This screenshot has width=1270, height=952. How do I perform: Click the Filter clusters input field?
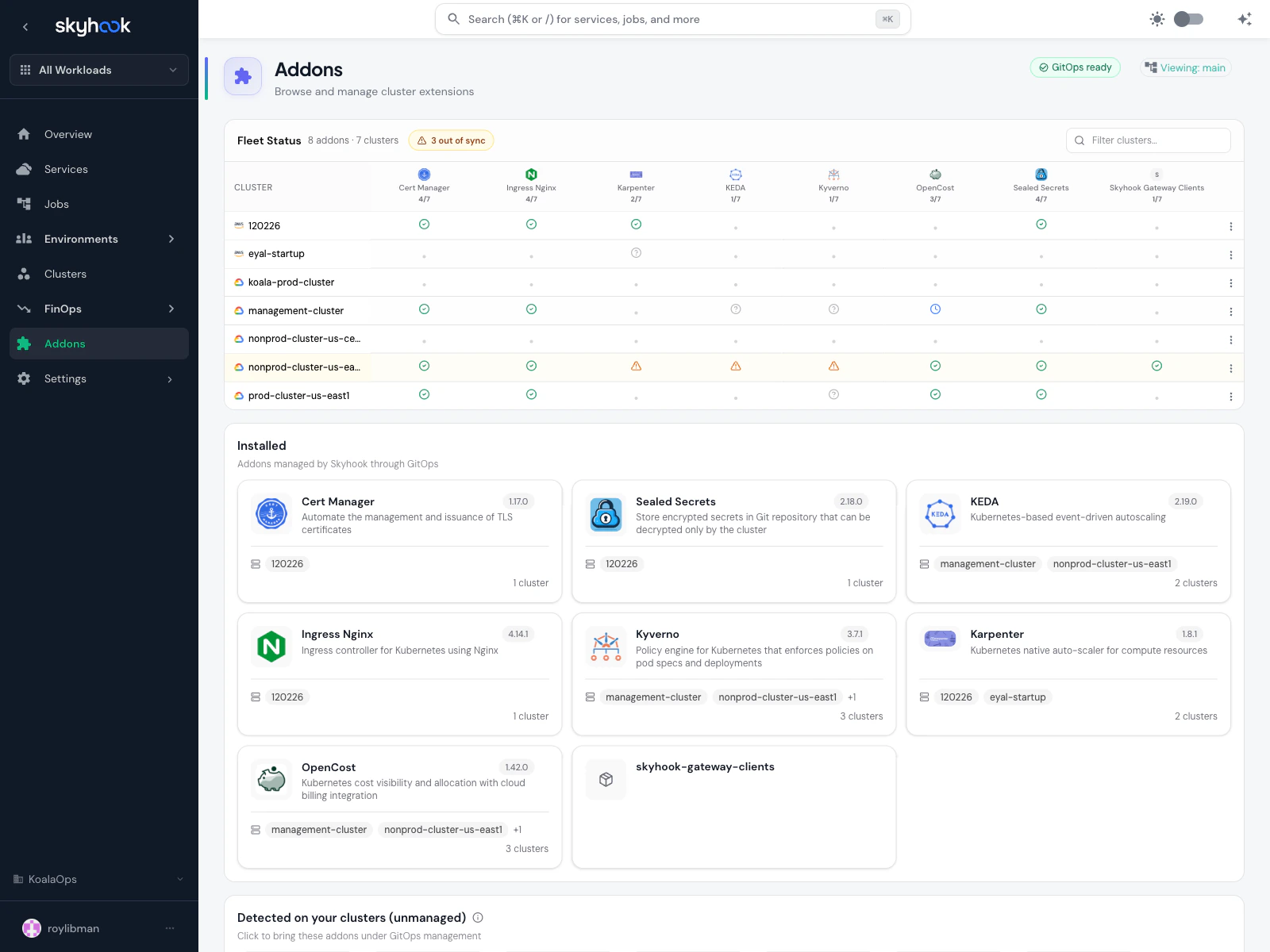pos(1148,140)
